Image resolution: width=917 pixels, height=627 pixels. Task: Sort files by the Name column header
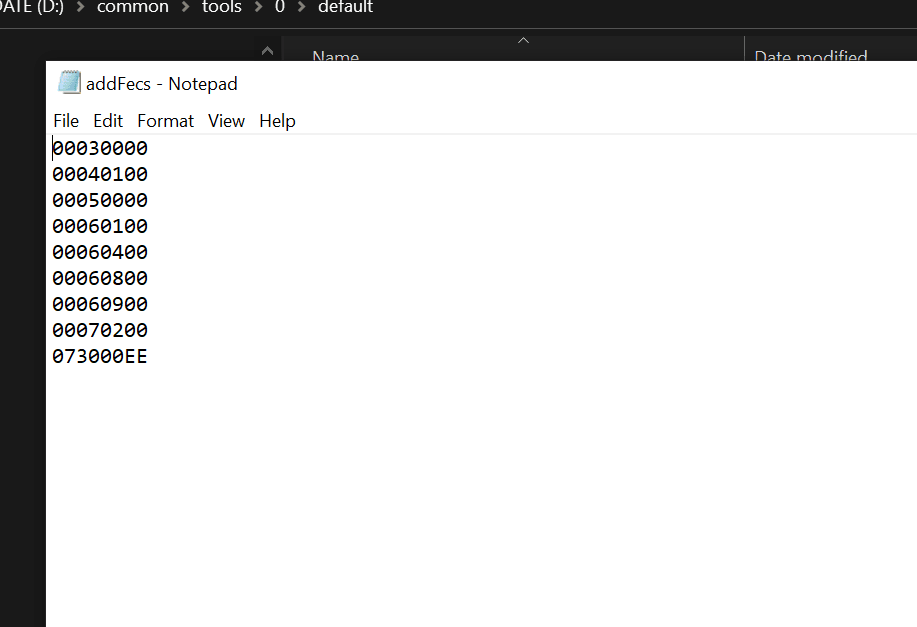[x=335, y=56]
